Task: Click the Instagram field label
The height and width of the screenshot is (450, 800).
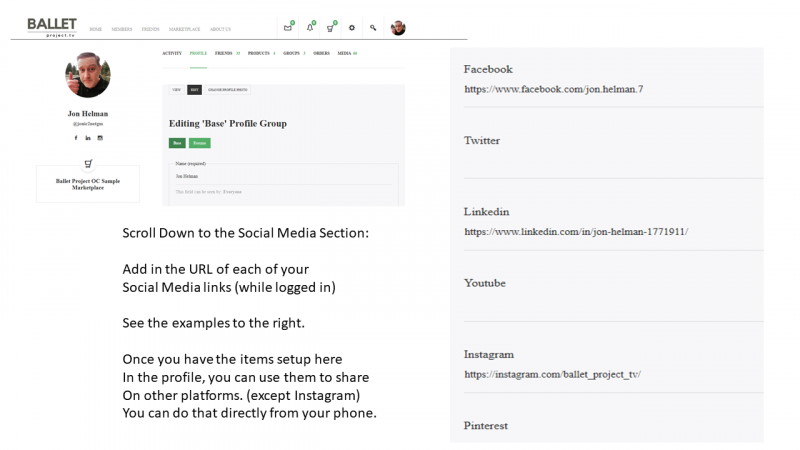Action: coord(489,355)
